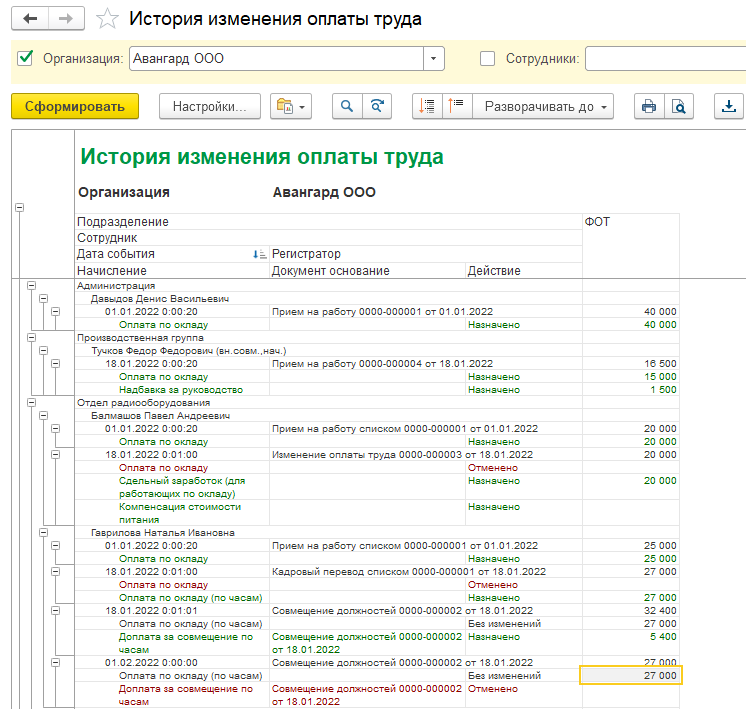Click the back navigation arrow
746x709 pixels.
(30, 19)
